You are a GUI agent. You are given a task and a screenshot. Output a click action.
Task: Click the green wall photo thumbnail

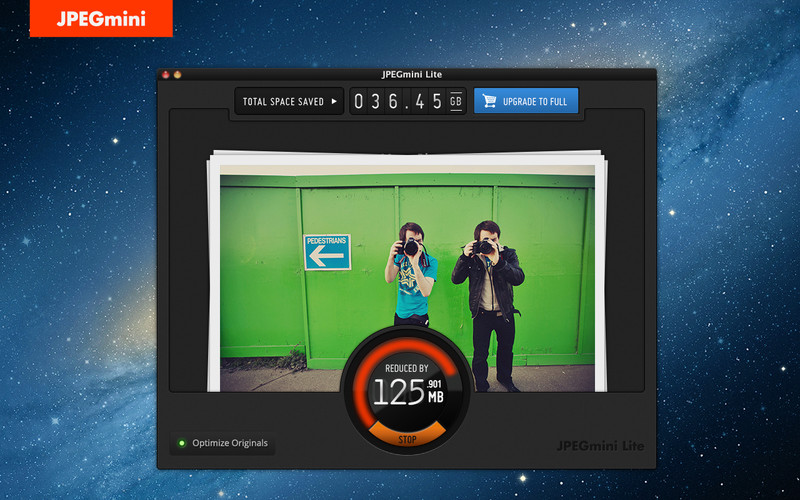pyautogui.click(x=407, y=278)
